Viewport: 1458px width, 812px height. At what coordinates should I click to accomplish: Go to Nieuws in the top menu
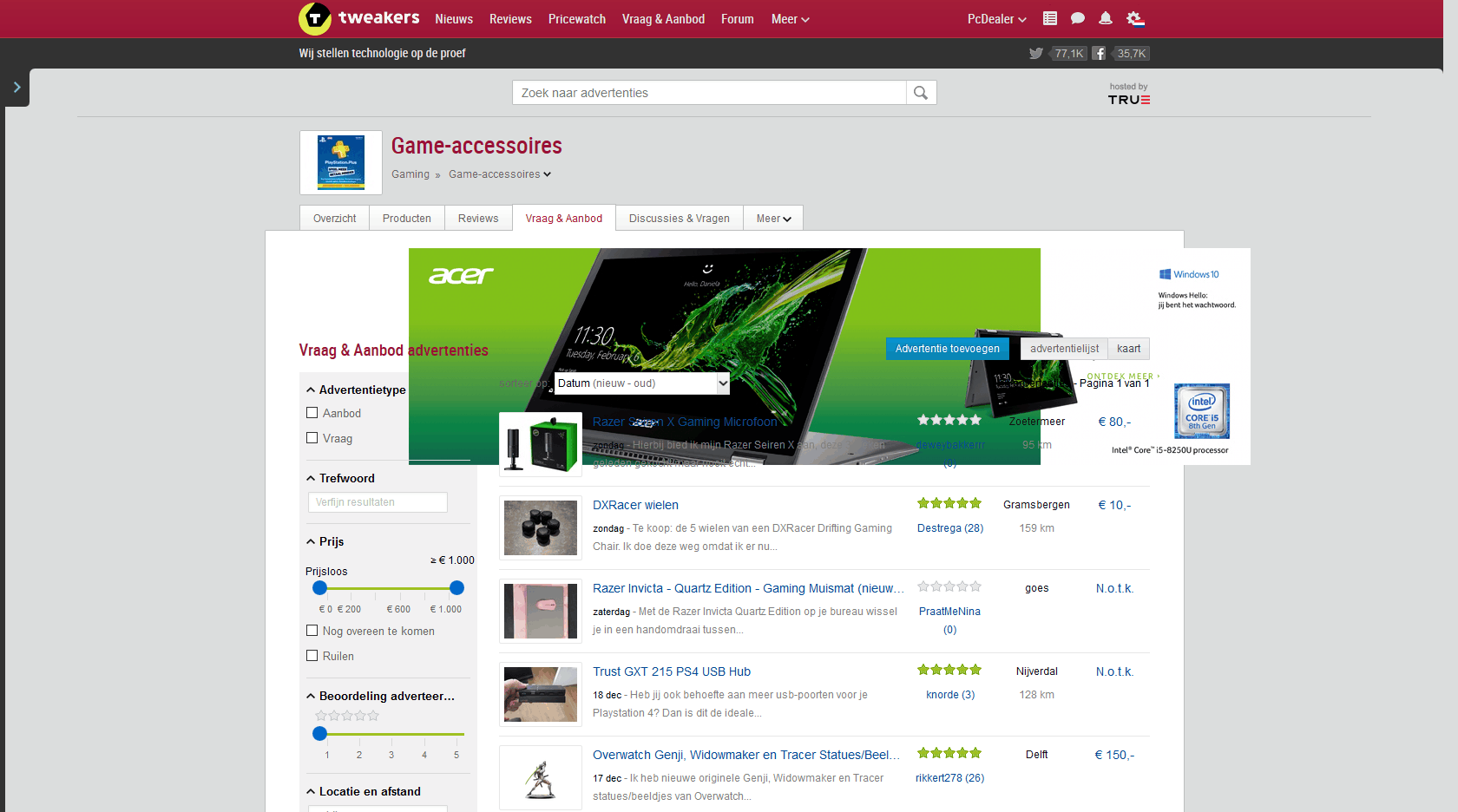click(454, 19)
